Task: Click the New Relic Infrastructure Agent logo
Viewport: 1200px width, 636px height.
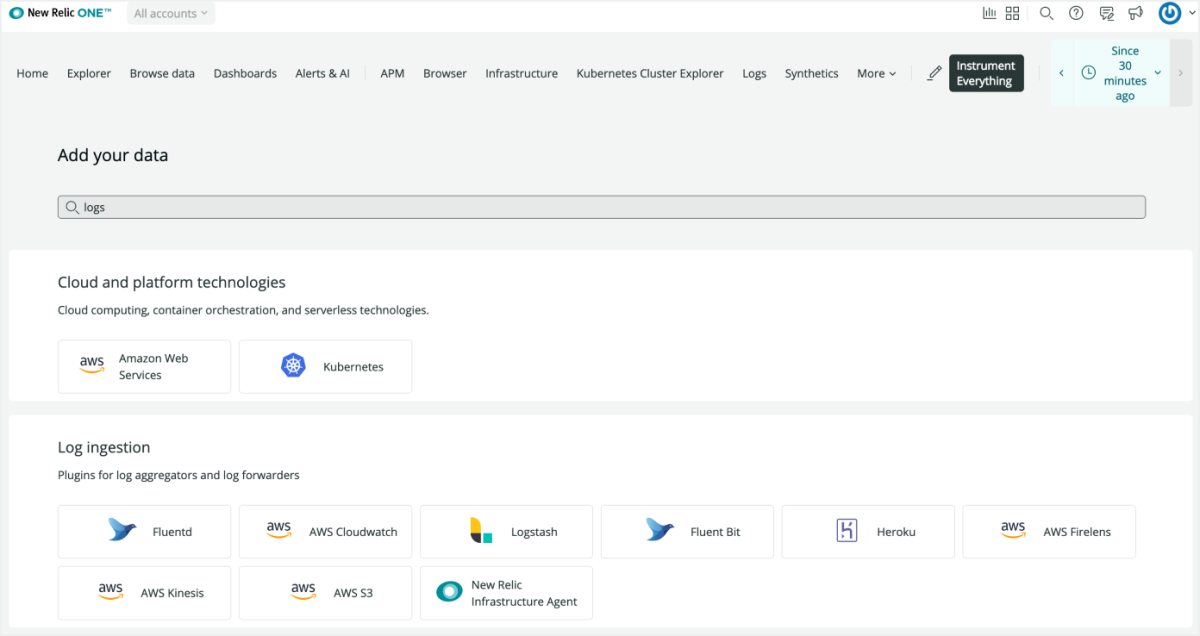Action: click(449, 592)
